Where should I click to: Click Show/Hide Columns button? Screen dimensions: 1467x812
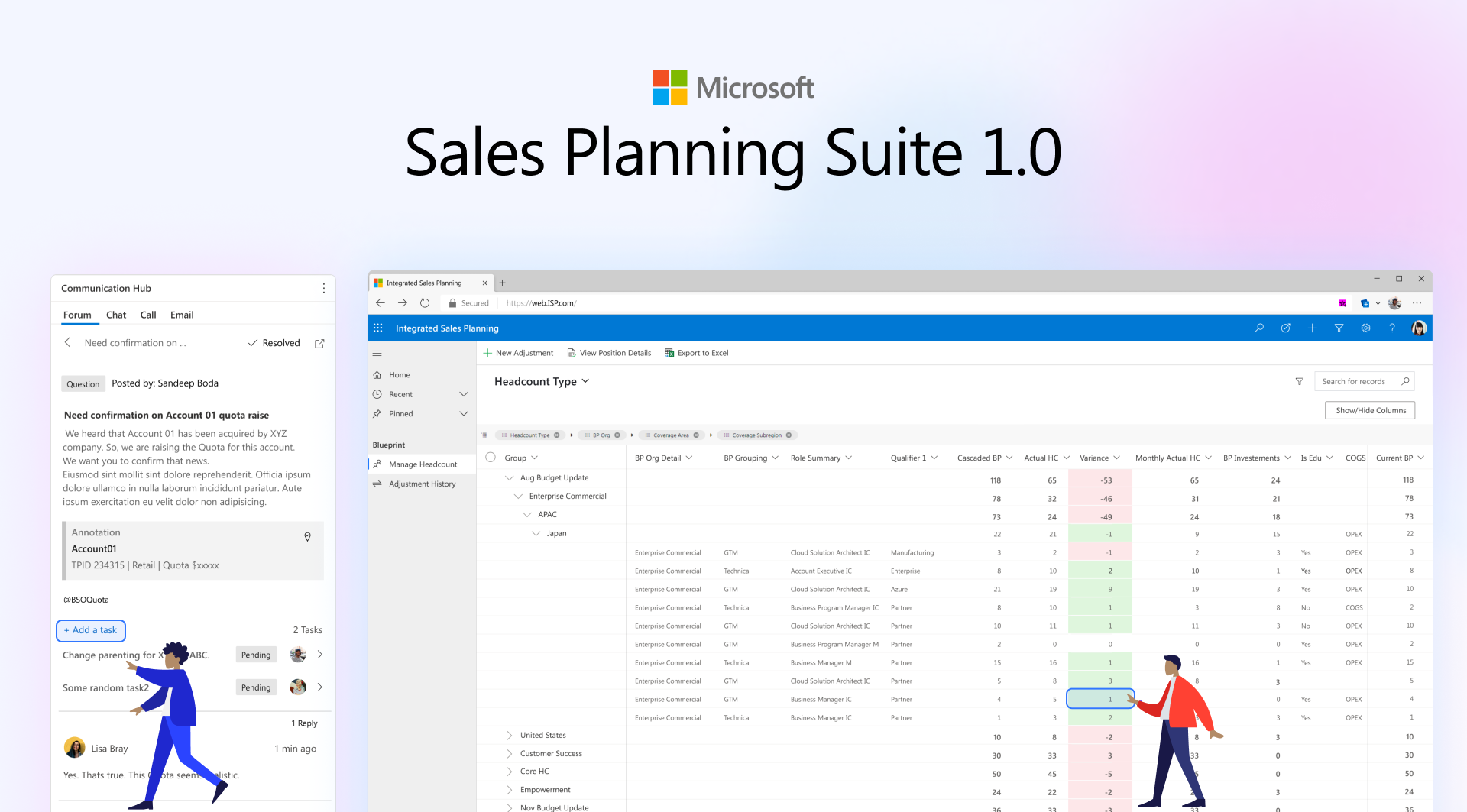click(x=1370, y=410)
